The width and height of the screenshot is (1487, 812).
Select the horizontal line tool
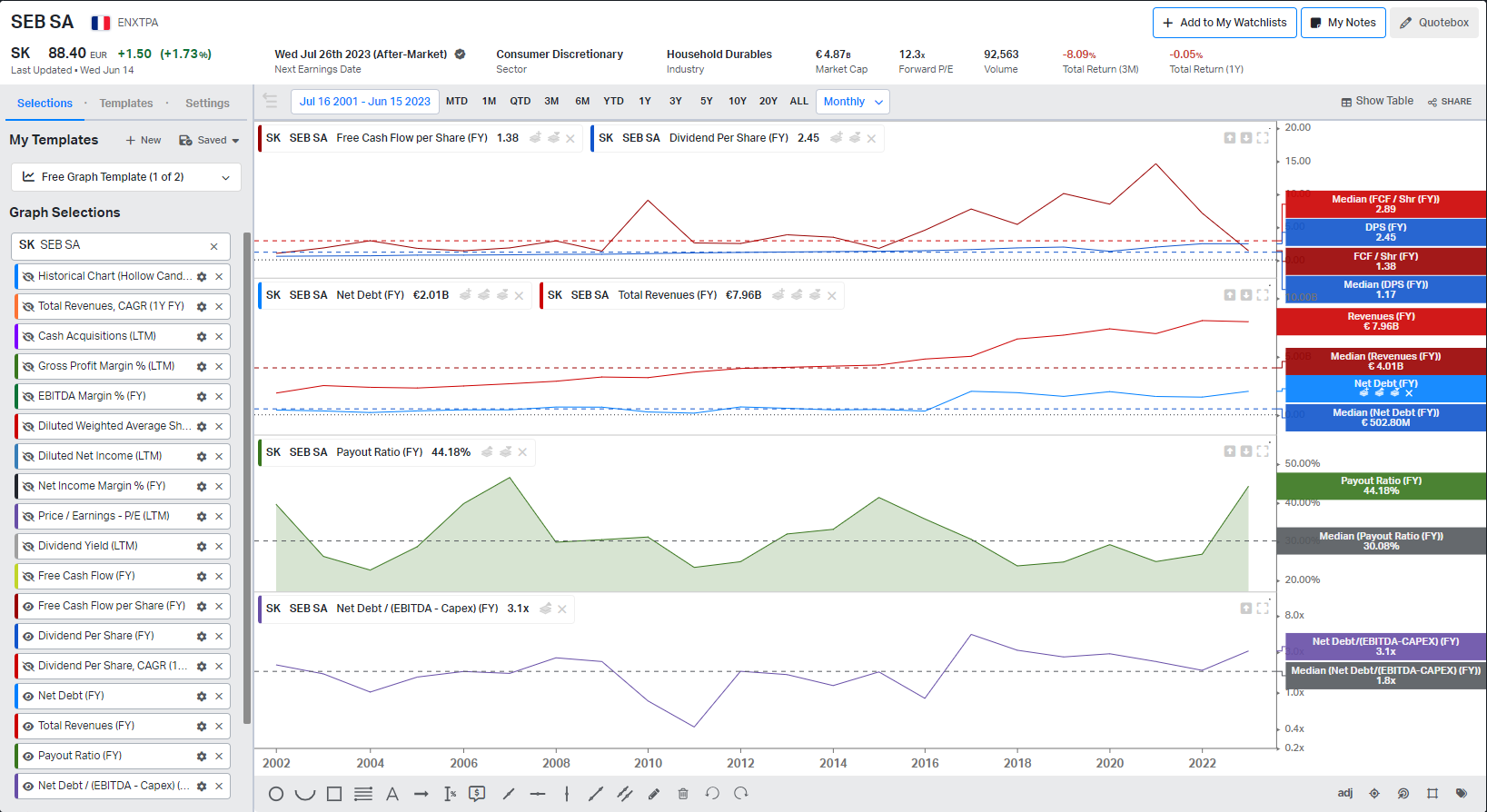point(538,794)
